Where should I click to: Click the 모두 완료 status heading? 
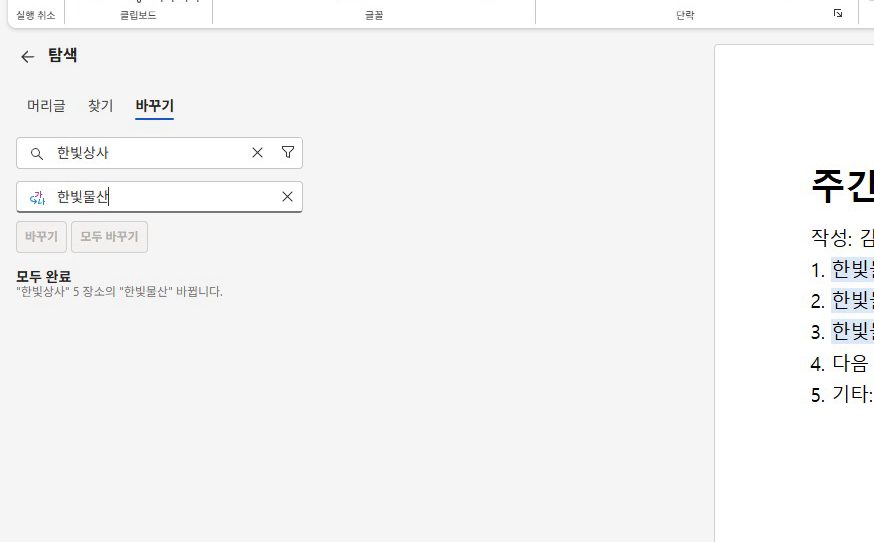[43, 276]
